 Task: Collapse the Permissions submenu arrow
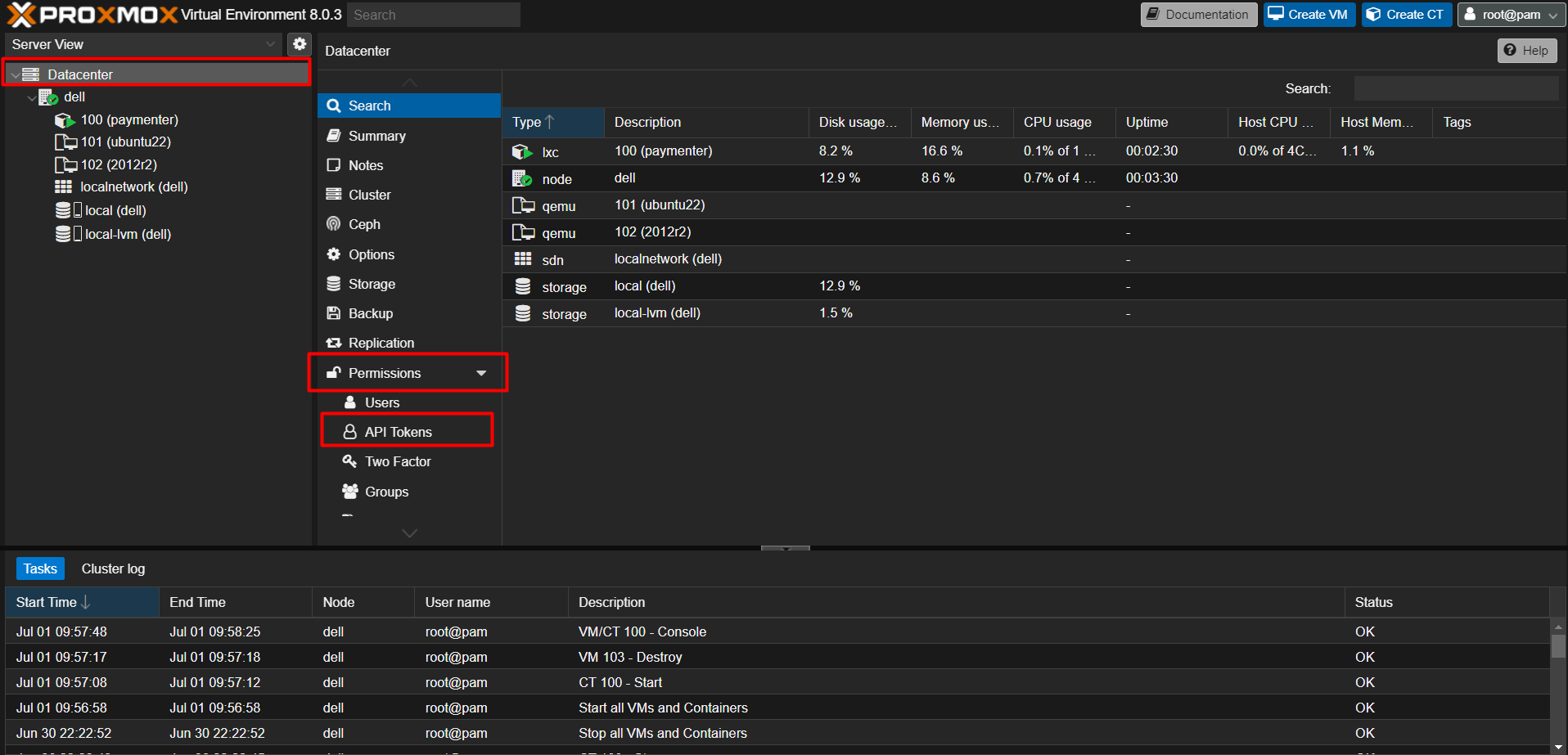[481, 373]
